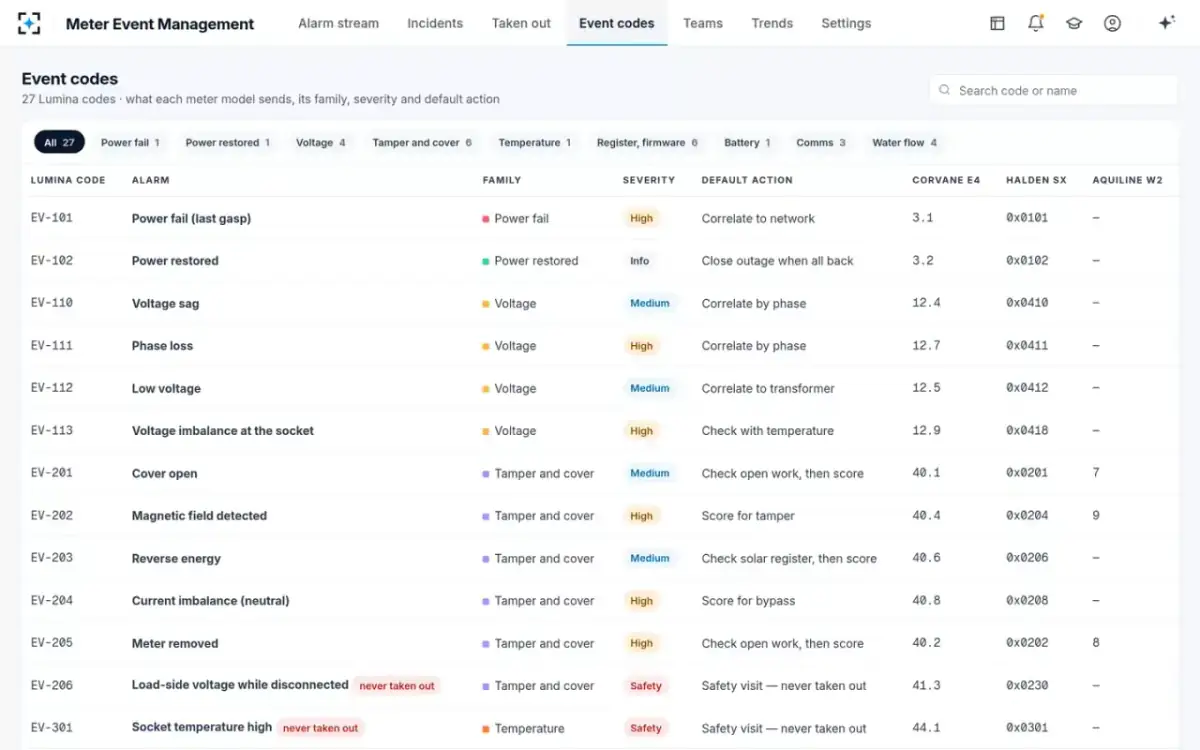This screenshot has height=750, width=1200.
Task: Click the DEFAULT ACTION column header
Action: (x=747, y=180)
